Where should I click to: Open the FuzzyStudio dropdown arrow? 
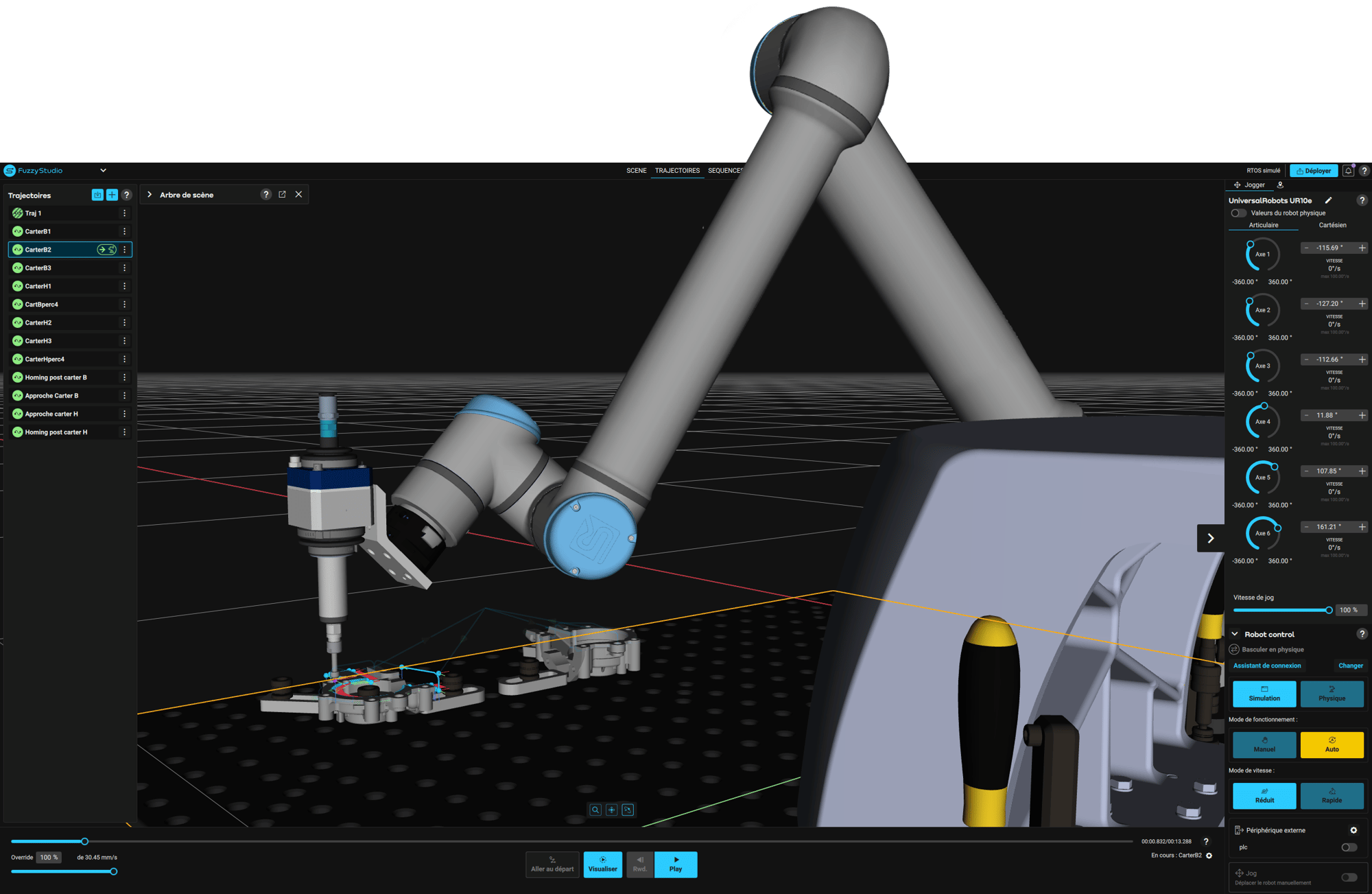point(103,171)
